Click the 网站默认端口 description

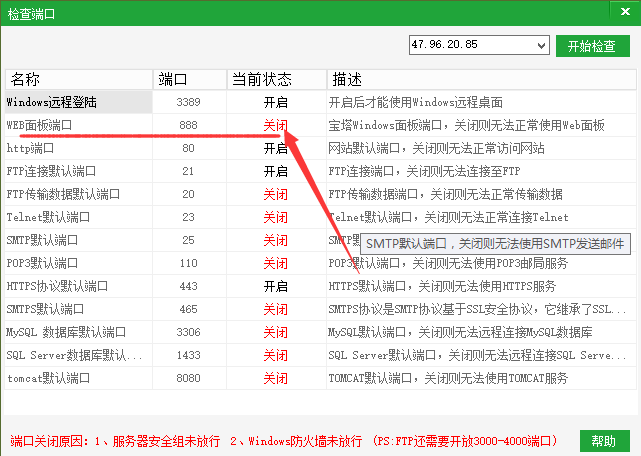coord(436,148)
